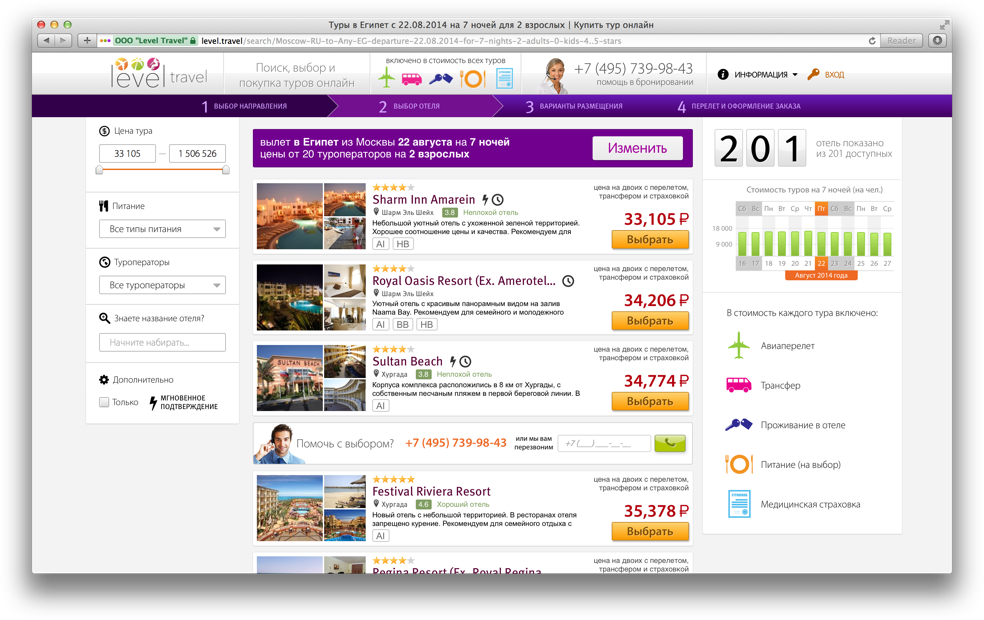Click Выбрать for Festival Riviera Resort
The height and width of the screenshot is (620, 984).
pos(650,532)
